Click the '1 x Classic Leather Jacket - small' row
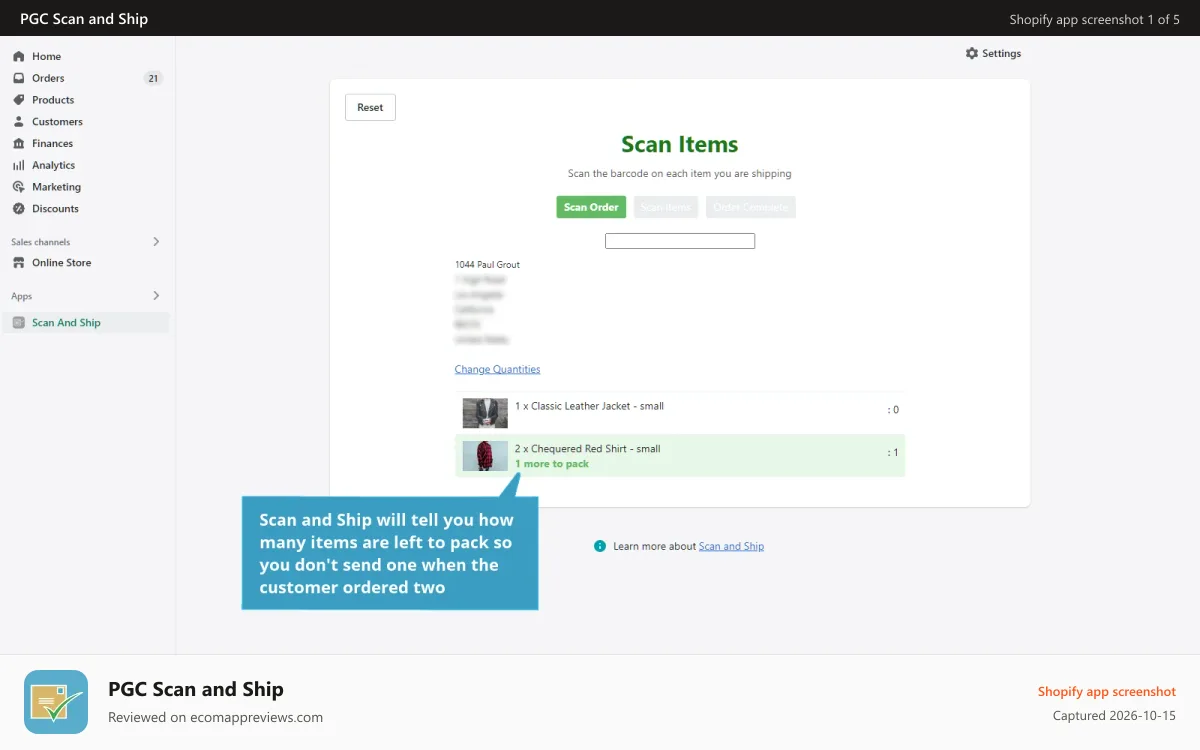 click(x=680, y=412)
